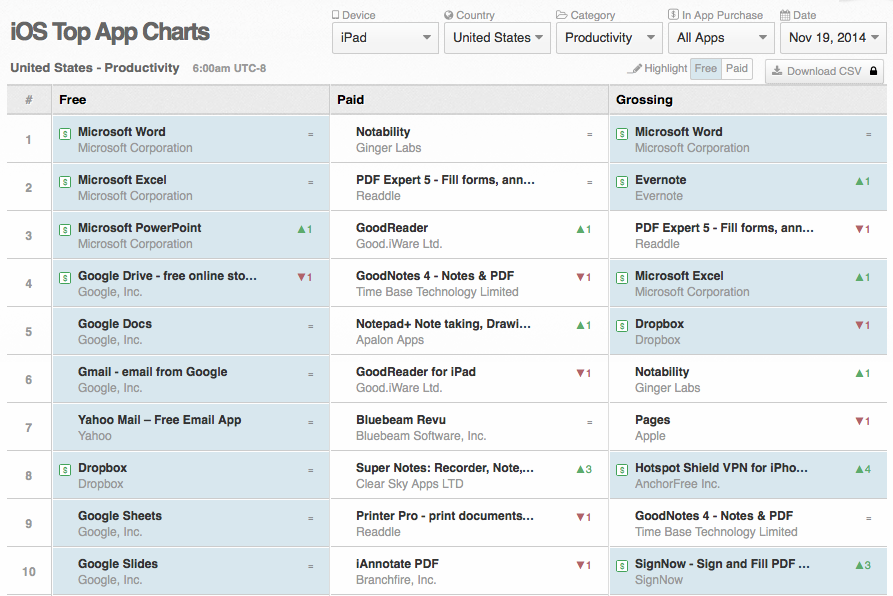Click up-4 rank change for Hotspot Shield VPN

(x=863, y=469)
